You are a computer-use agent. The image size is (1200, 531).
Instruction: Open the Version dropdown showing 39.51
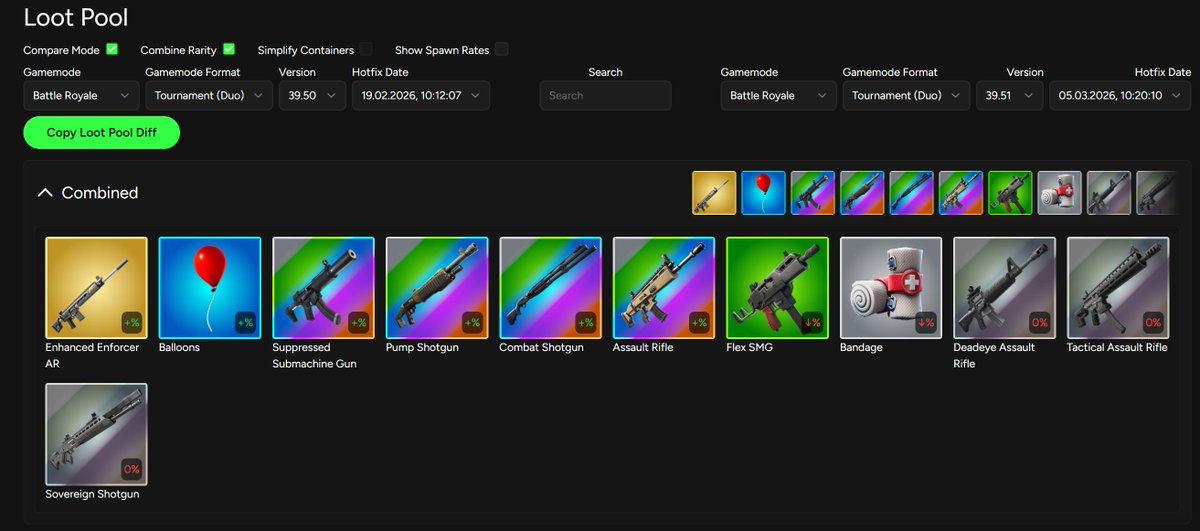pos(1009,95)
